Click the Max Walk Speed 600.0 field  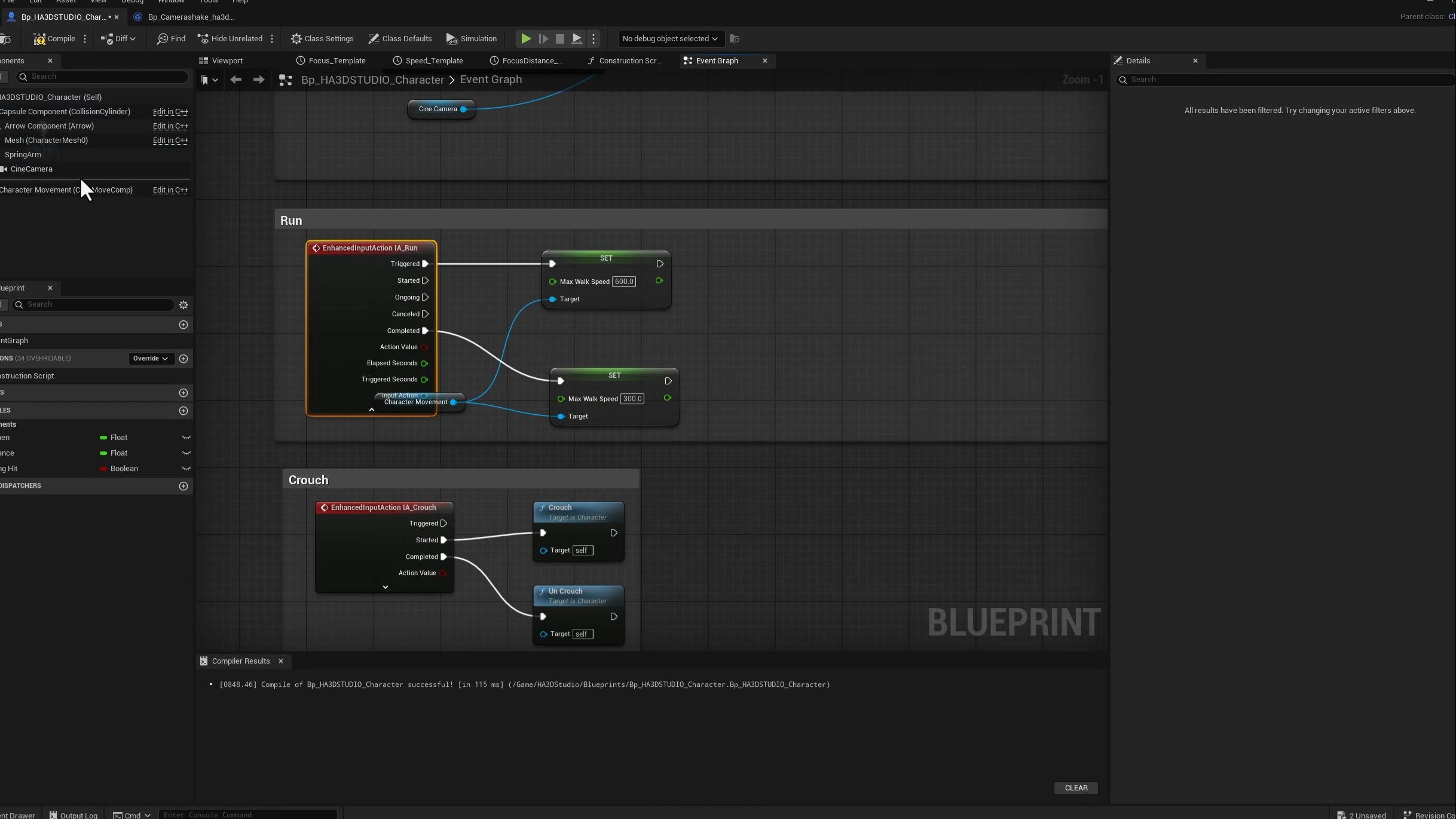pos(623,282)
